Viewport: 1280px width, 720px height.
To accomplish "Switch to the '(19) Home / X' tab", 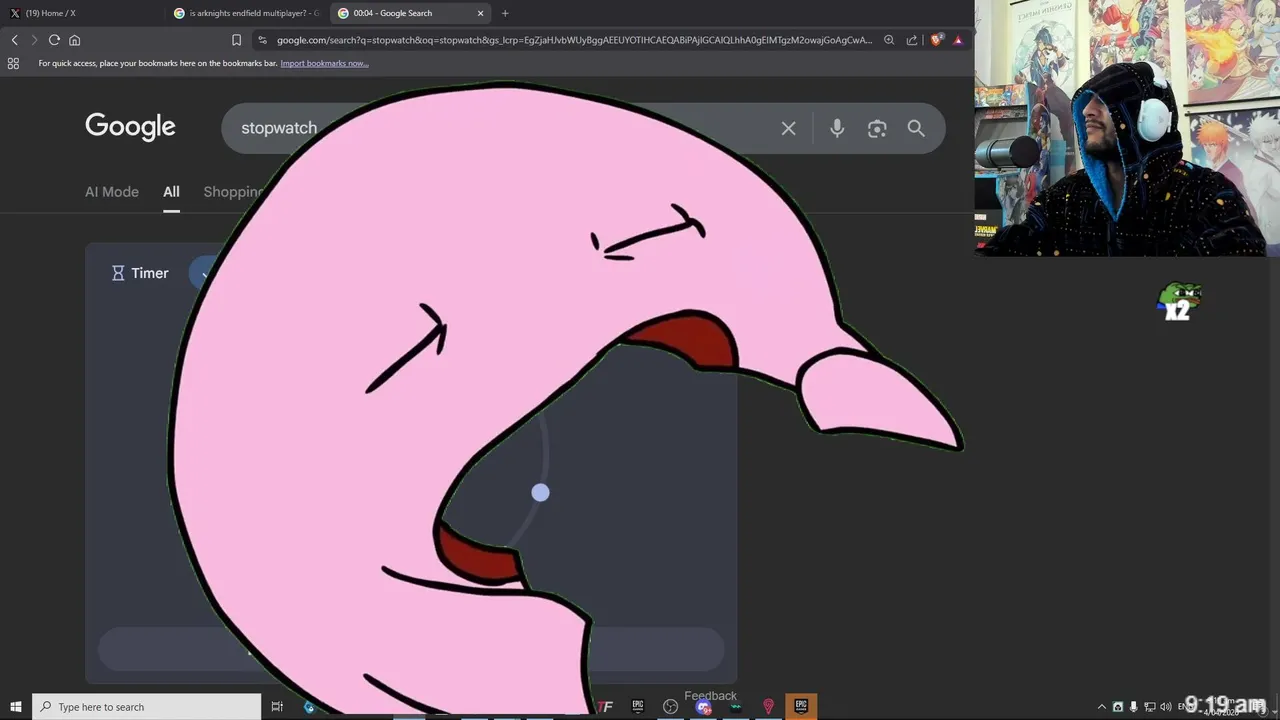I will pos(82,13).
